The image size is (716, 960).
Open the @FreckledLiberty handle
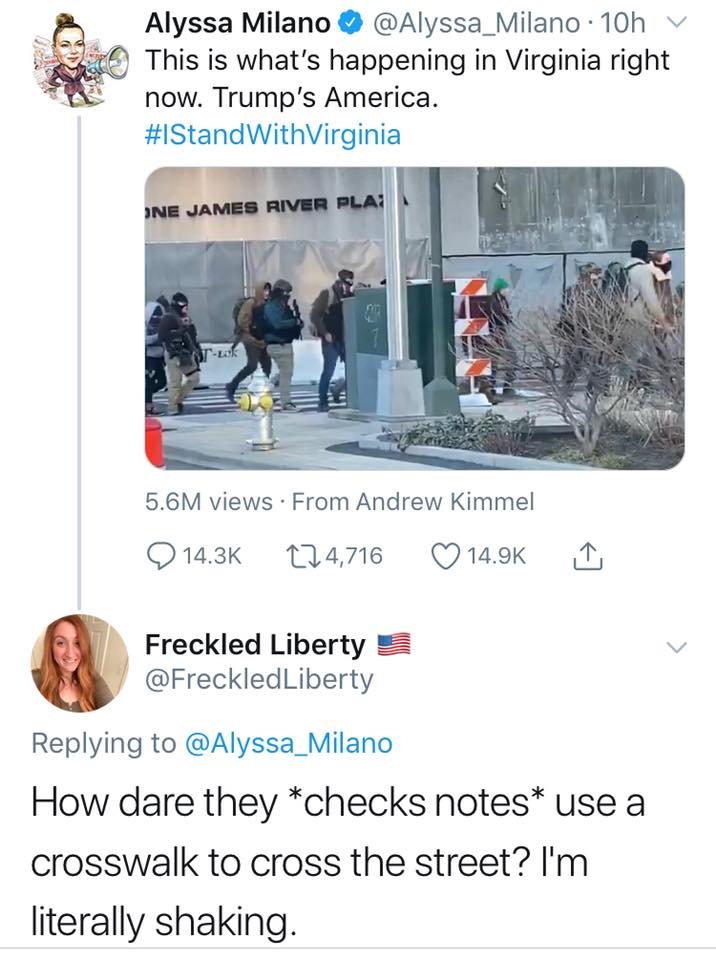coord(259,679)
